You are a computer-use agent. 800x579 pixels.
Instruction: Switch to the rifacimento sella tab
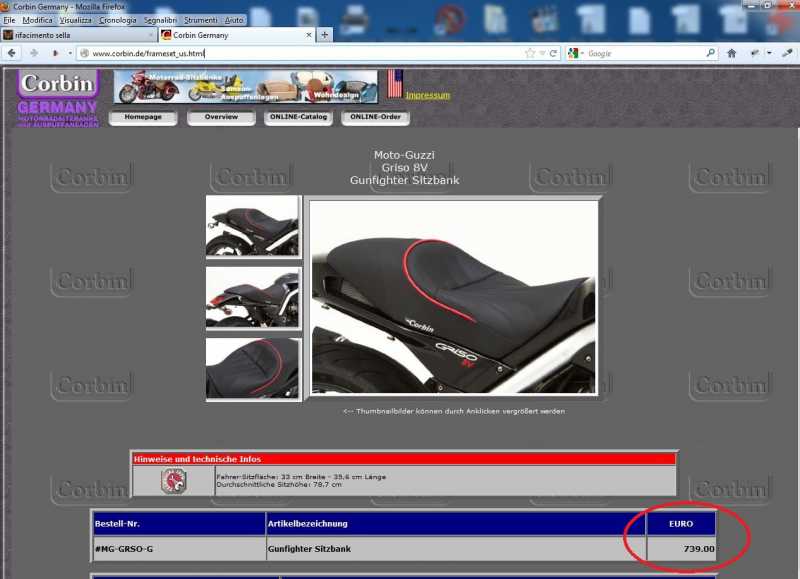pos(79,35)
